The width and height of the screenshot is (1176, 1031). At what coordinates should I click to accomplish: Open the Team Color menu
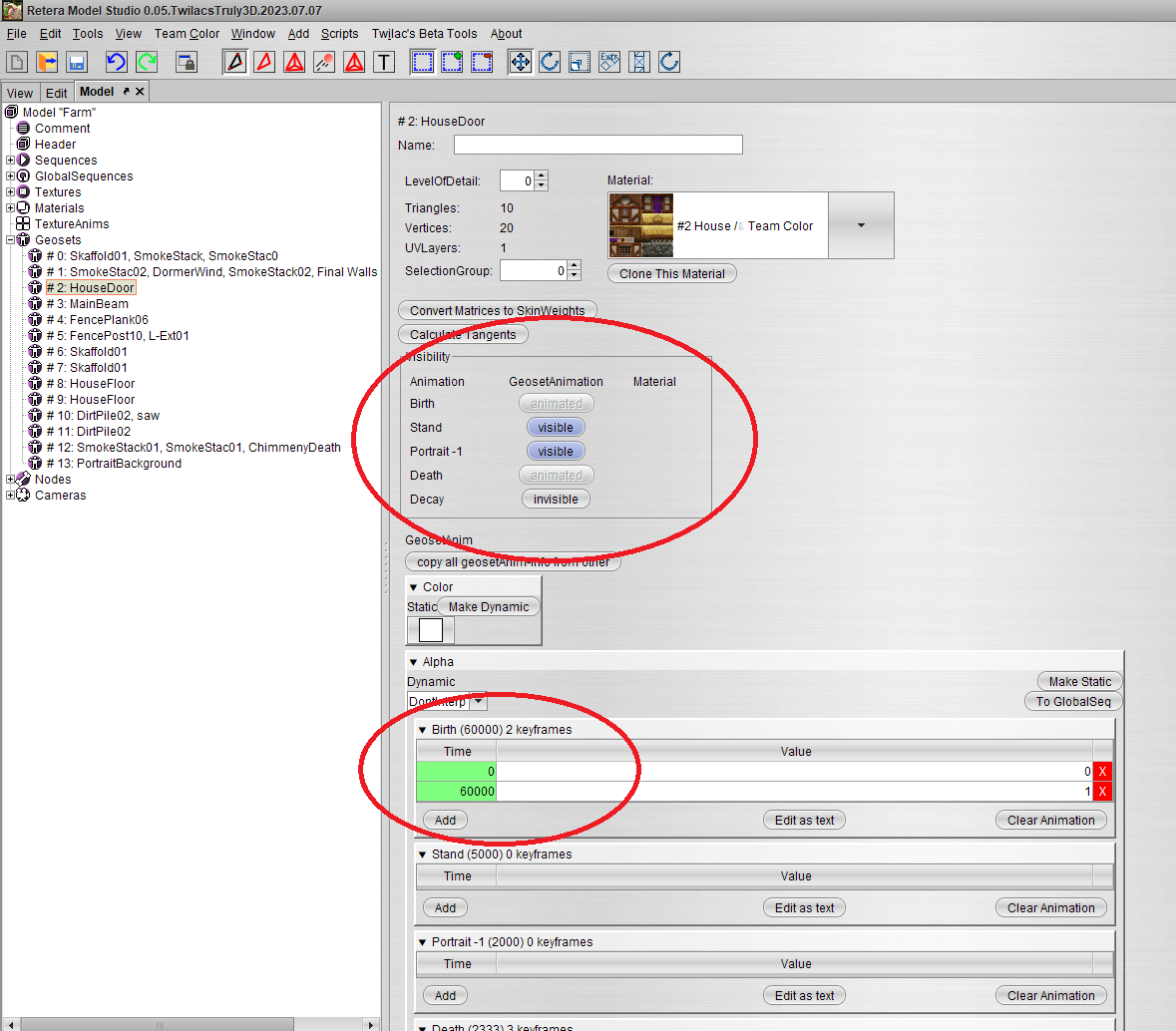click(x=187, y=34)
